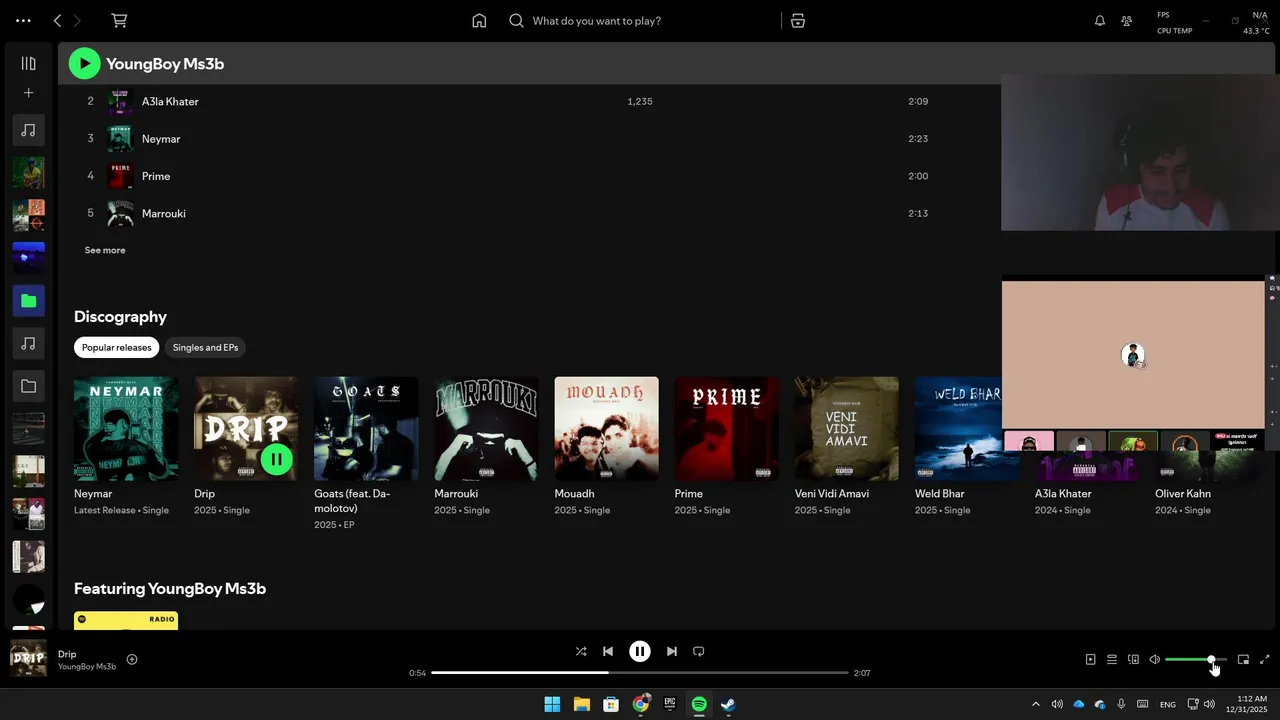Open Prime single cover
Screen dimensions: 1280x720
pos(727,428)
